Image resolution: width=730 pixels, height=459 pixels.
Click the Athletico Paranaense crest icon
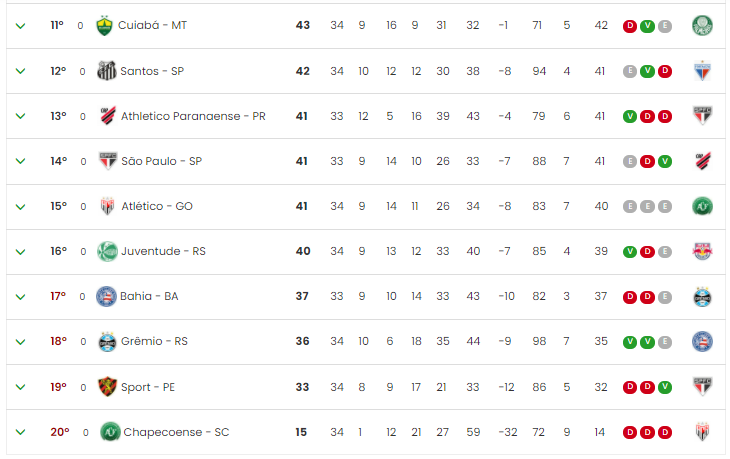[x=108, y=116]
